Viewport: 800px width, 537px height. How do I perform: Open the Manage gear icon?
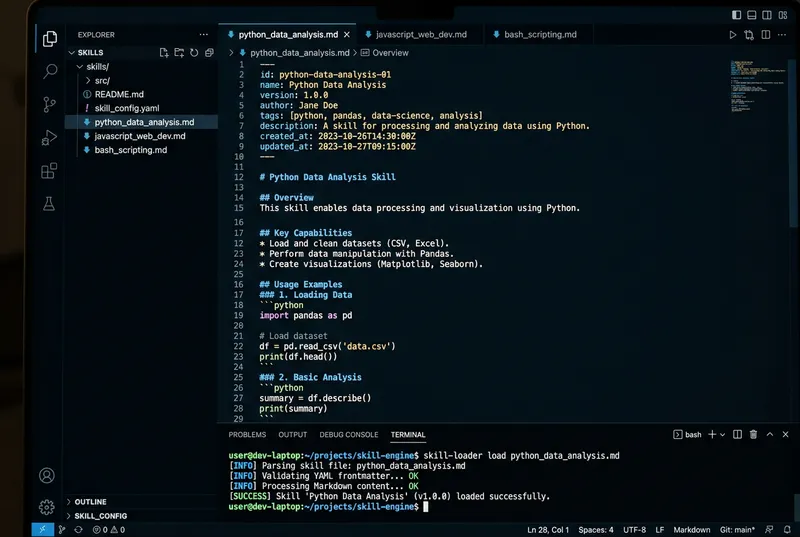tap(47, 507)
